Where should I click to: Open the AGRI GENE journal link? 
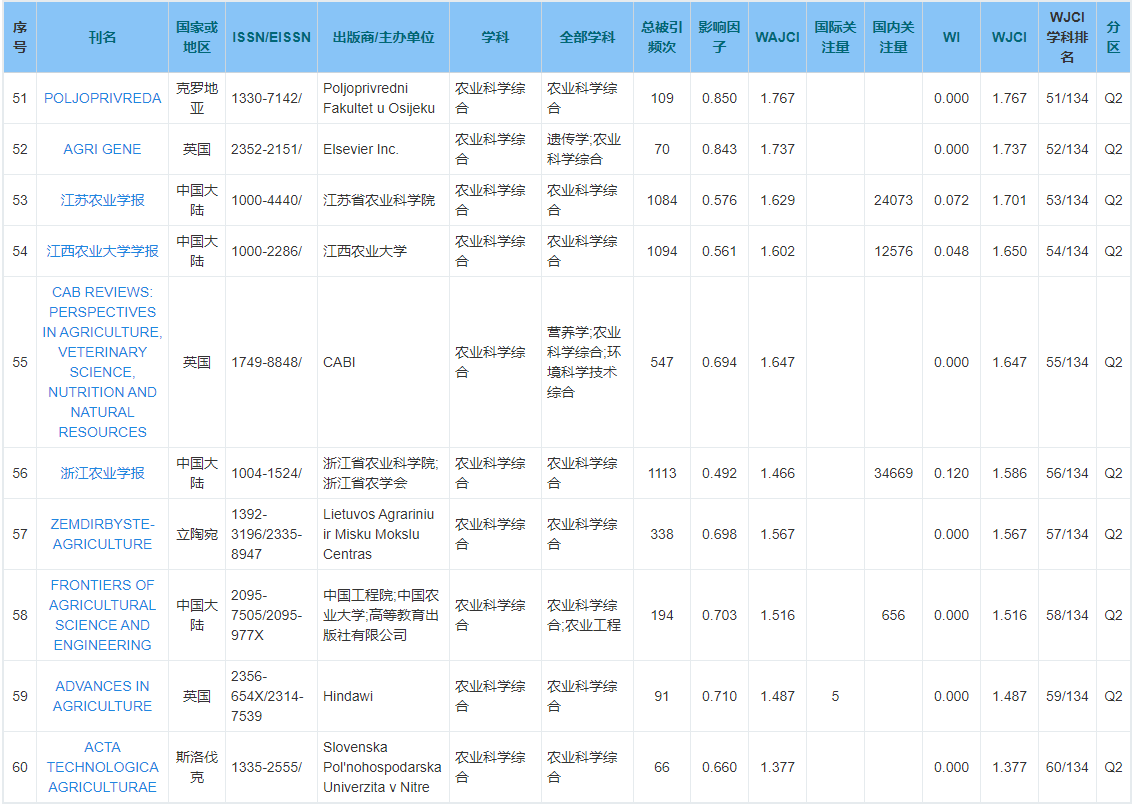pyautogui.click(x=103, y=149)
